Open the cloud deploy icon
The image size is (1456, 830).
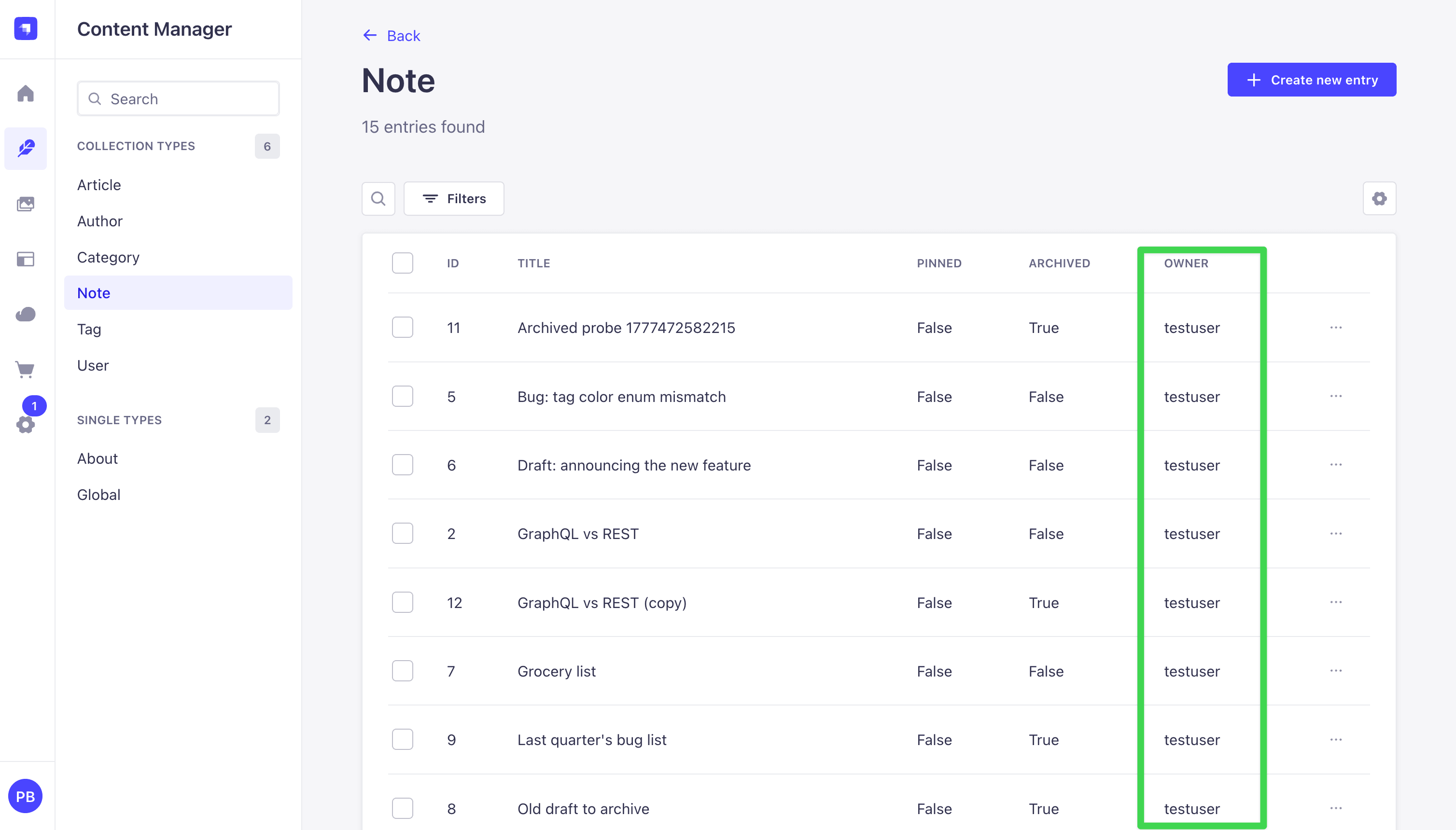26,314
